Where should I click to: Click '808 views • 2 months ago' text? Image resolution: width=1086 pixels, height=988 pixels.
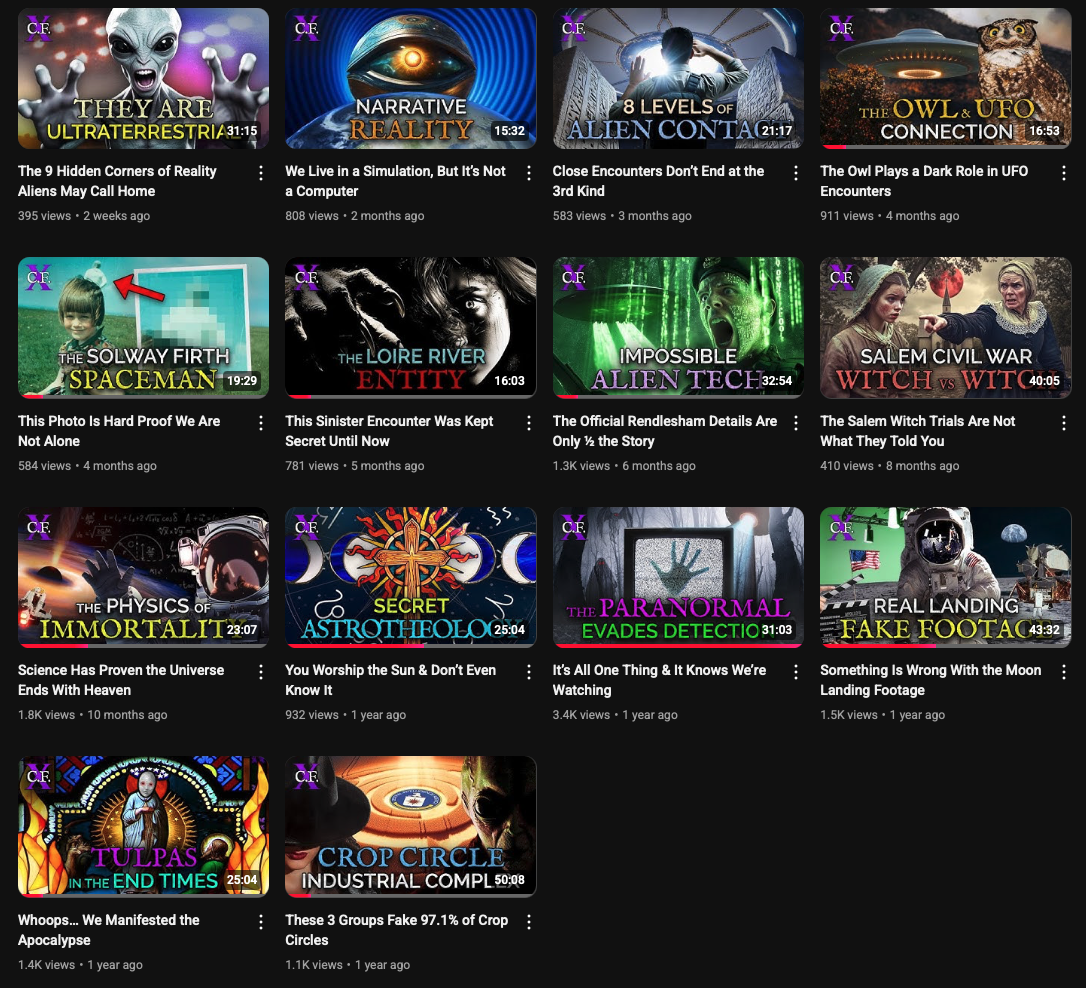[355, 215]
